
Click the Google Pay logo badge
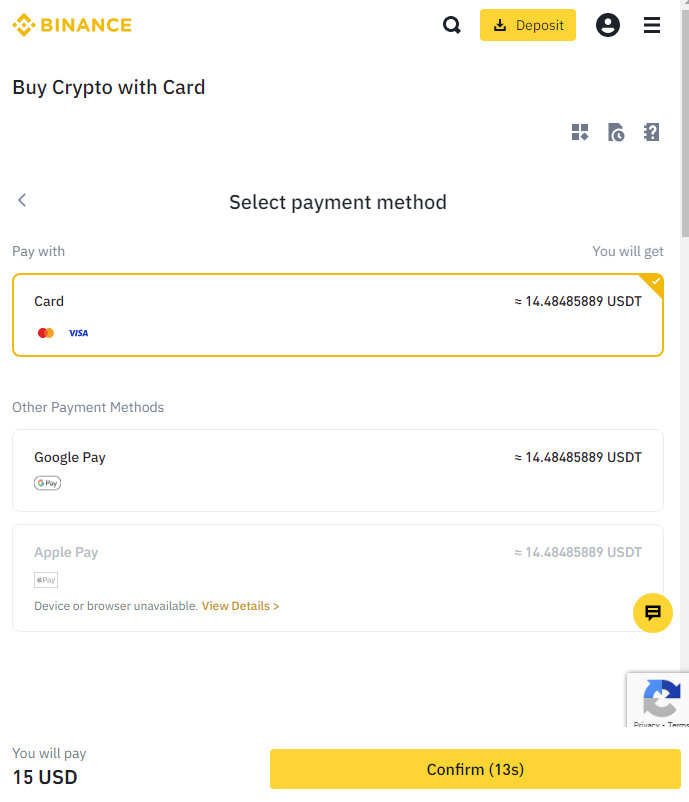tap(47, 483)
